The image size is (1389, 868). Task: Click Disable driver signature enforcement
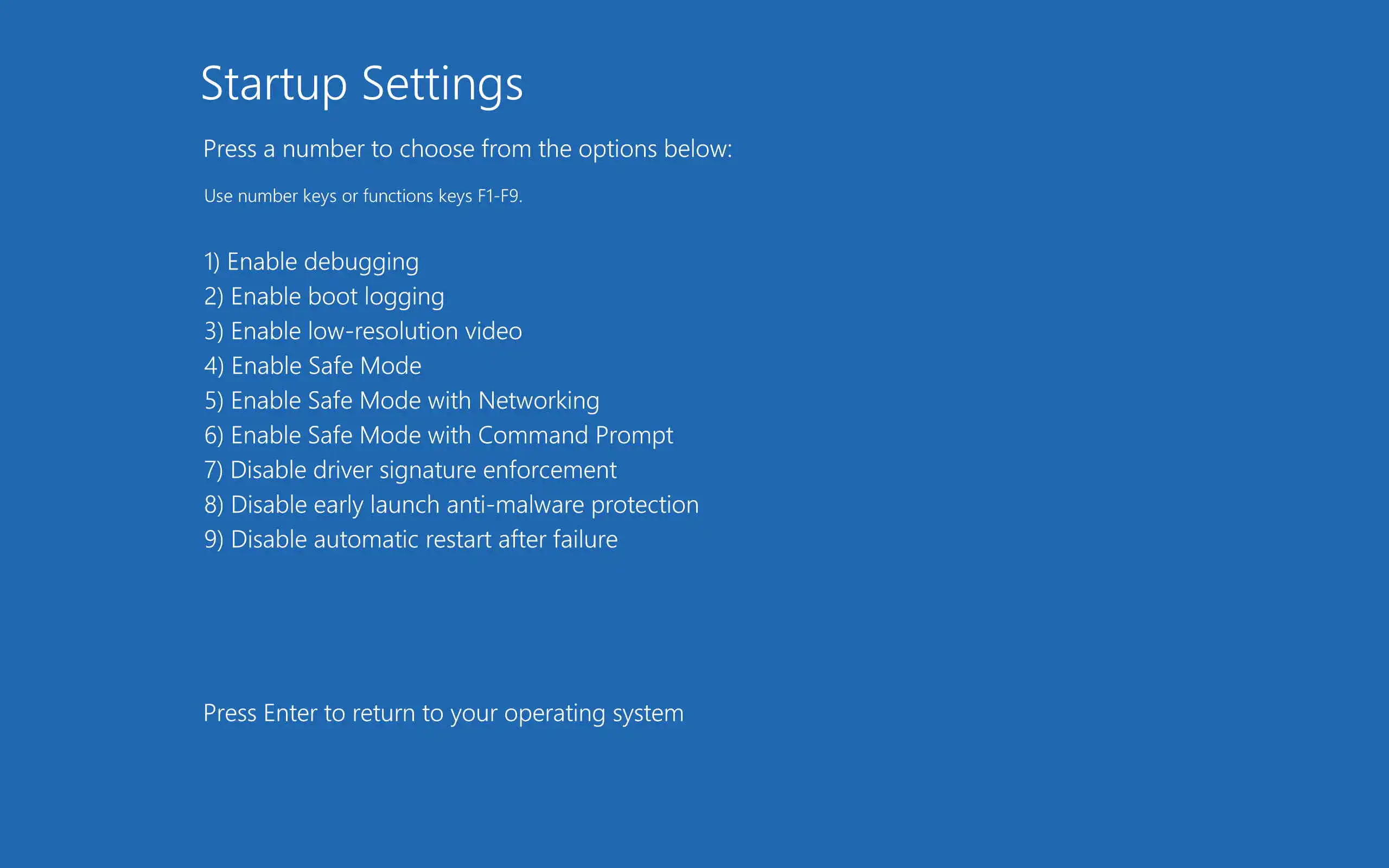410,470
